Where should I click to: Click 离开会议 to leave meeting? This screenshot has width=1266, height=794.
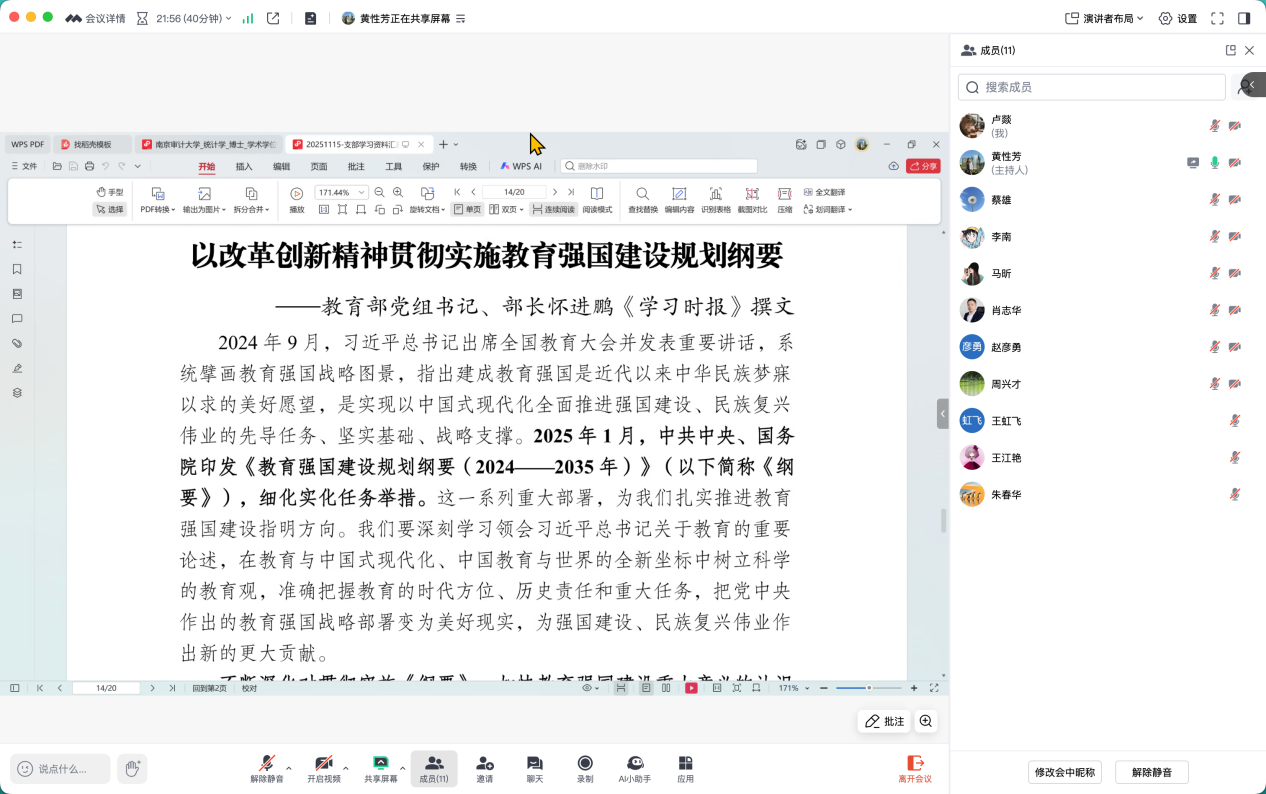(x=914, y=768)
